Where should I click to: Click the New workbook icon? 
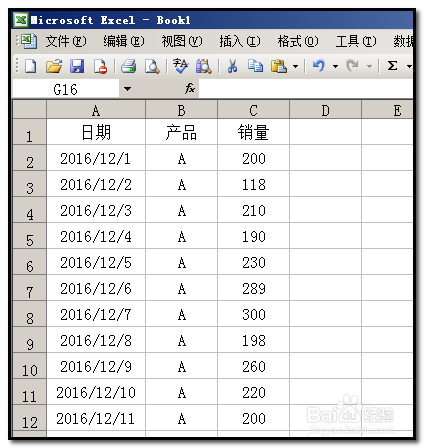[31, 66]
